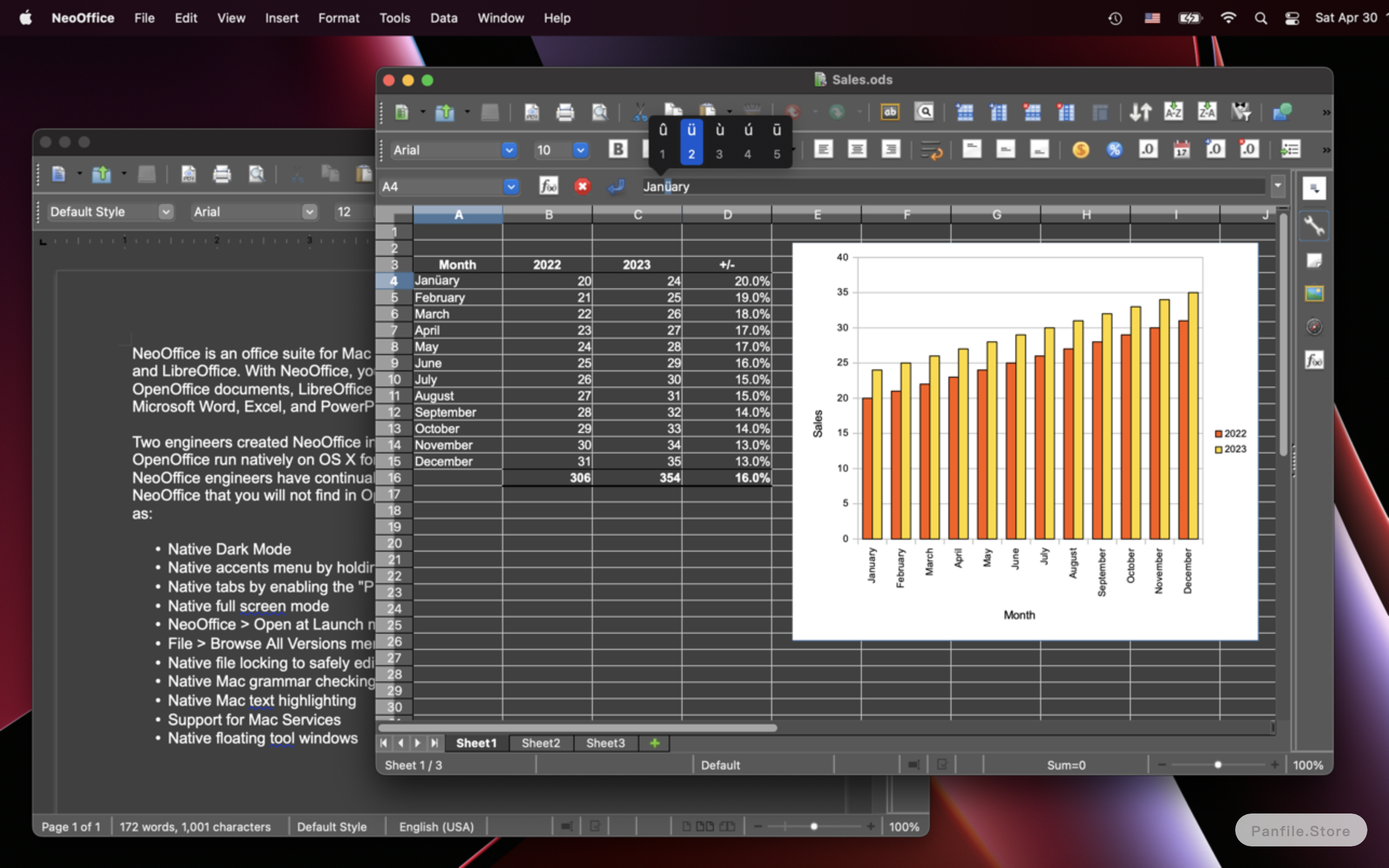Screen dimensions: 1389x868
Task: Select the ū accent option numbered 5
Action: (777, 142)
